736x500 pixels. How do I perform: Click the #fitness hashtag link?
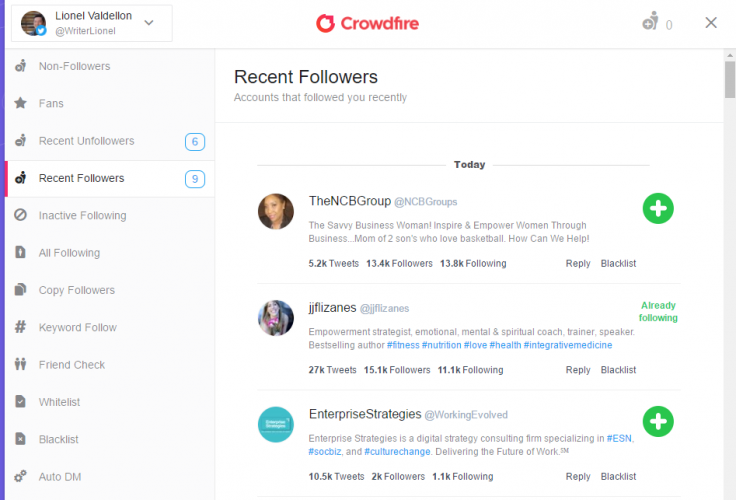pos(403,345)
